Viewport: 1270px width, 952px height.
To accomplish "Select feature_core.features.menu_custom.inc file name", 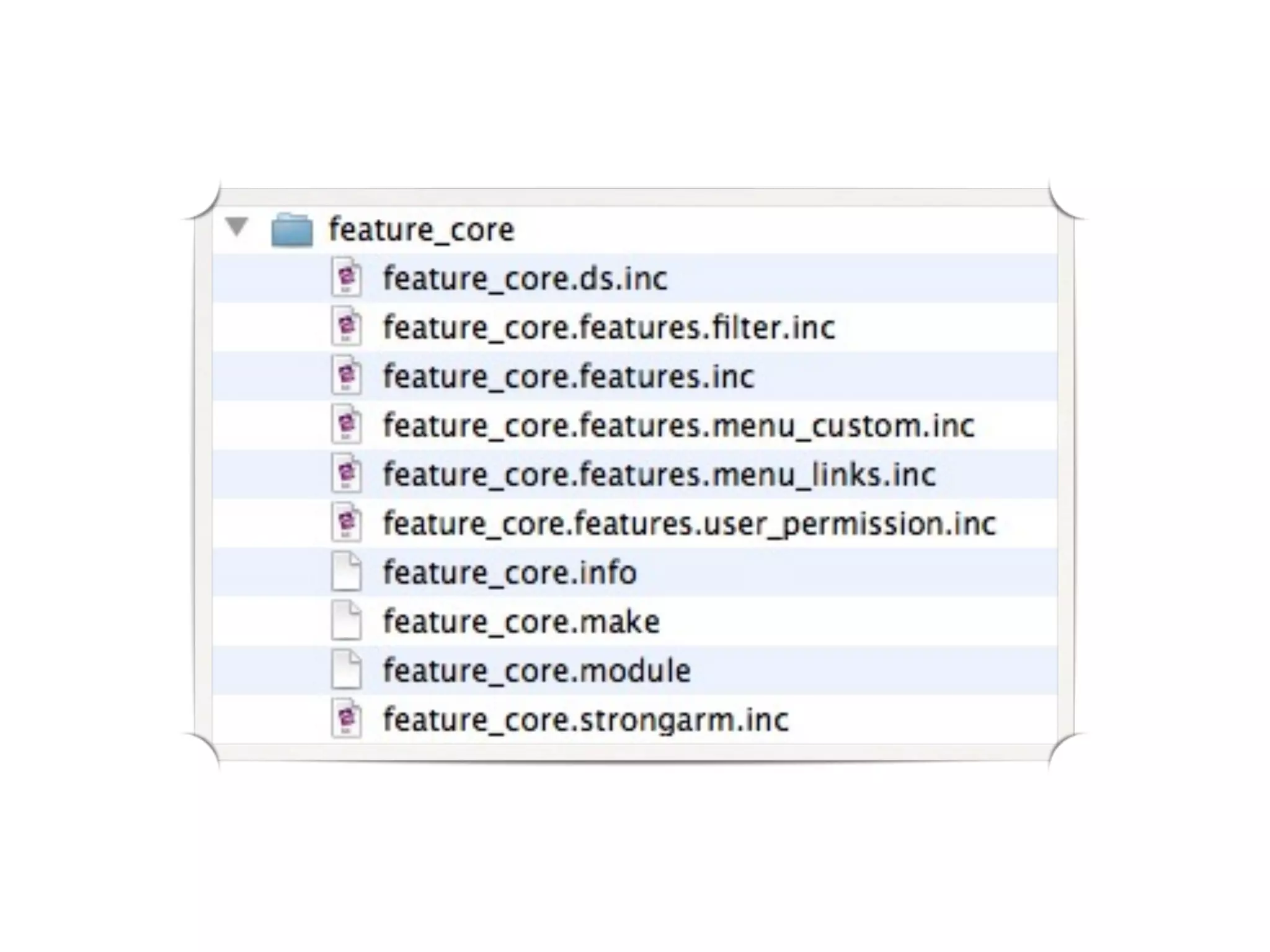I will [678, 425].
